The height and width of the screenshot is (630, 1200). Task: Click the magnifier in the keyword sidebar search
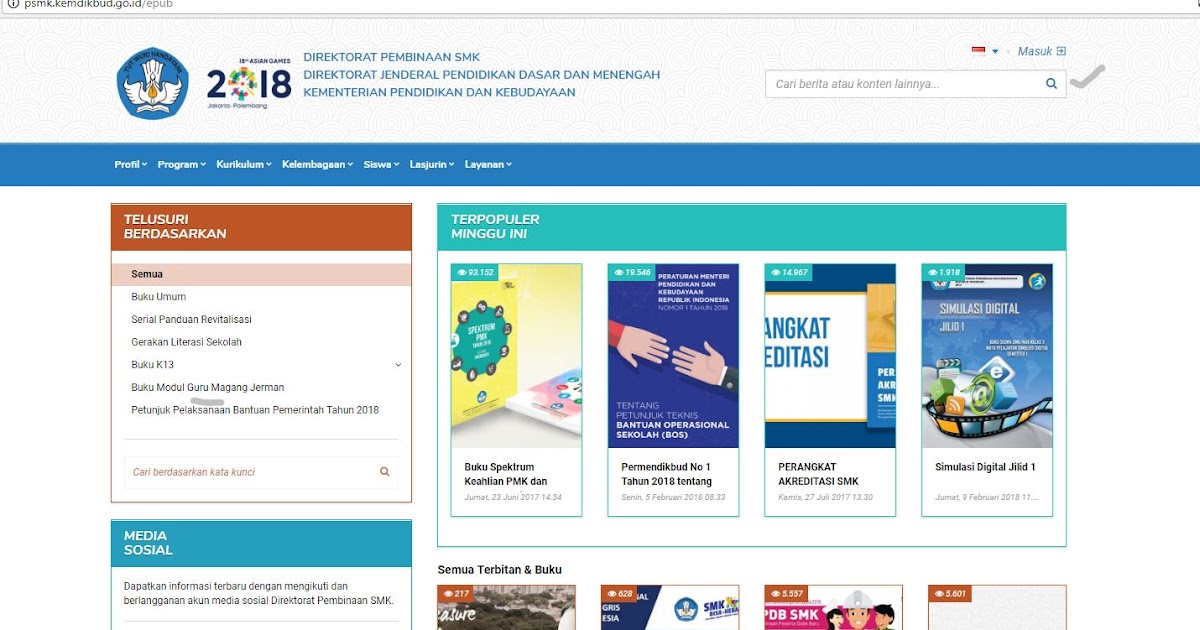(x=384, y=471)
